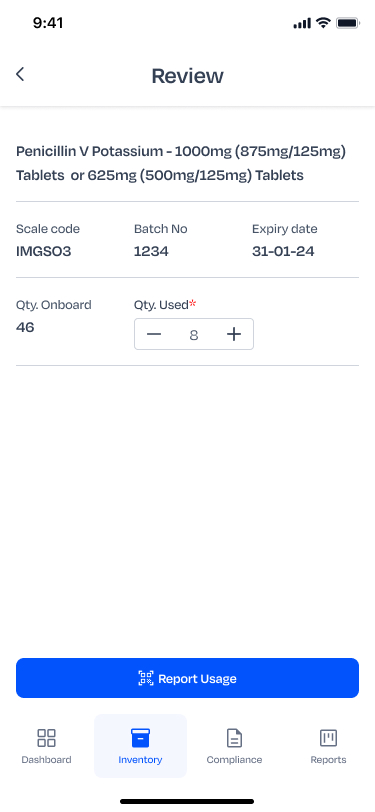Click the QR scan icon on Report Usage
The width and height of the screenshot is (375, 812).
(x=146, y=678)
